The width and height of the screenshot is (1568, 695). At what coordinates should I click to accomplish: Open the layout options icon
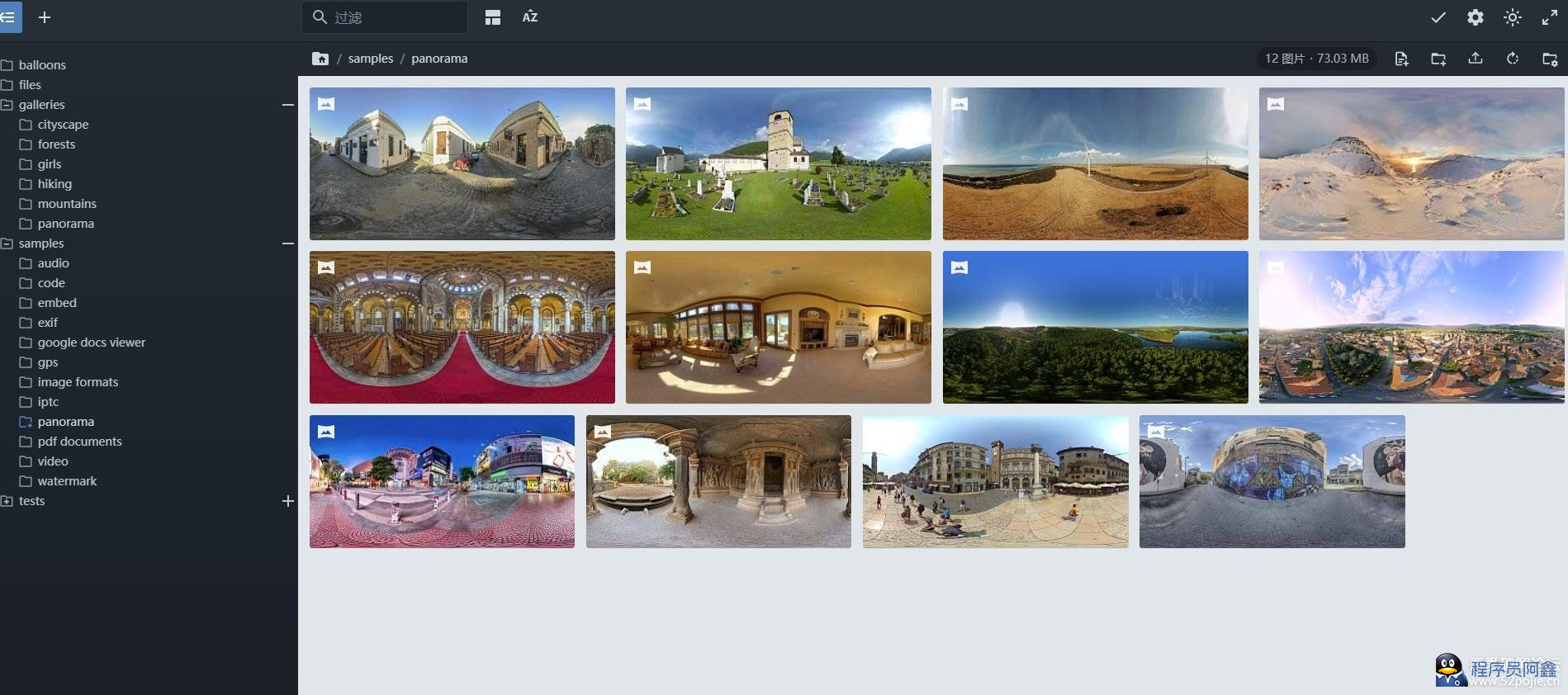point(493,17)
